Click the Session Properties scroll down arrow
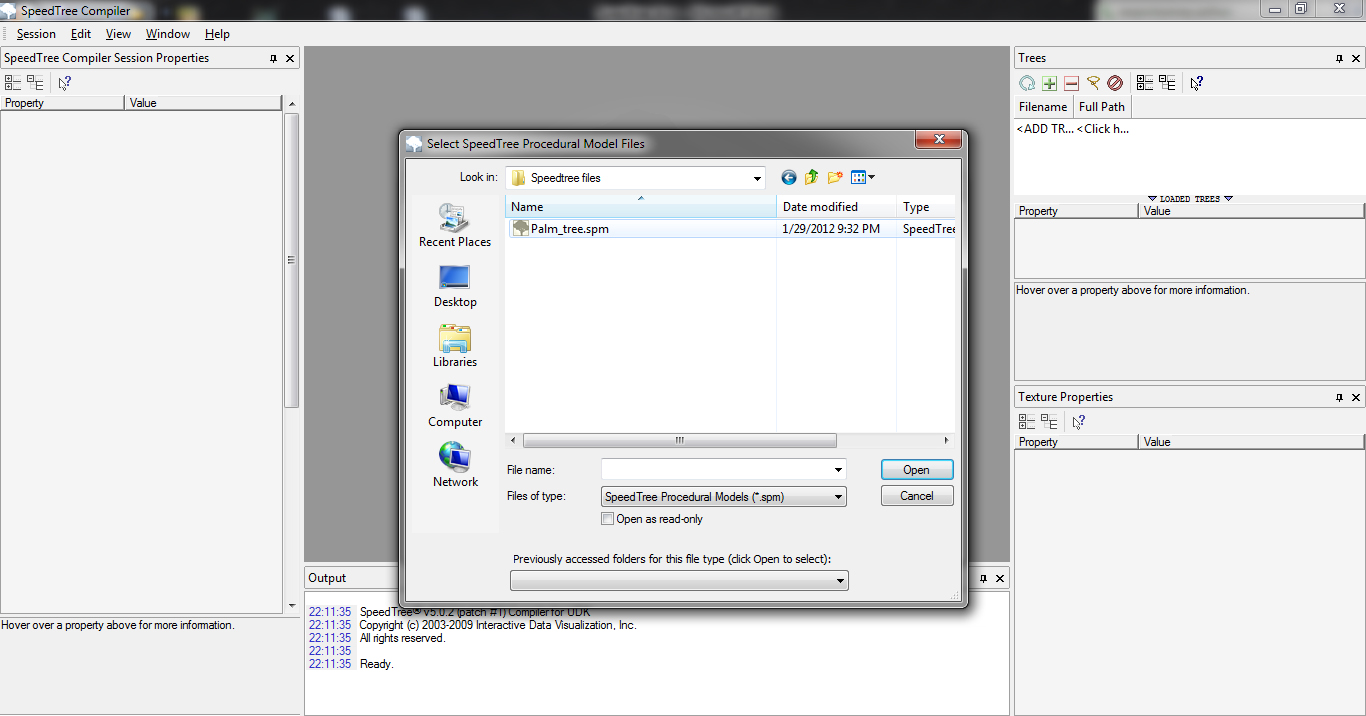The width and height of the screenshot is (1366, 716). [x=292, y=606]
